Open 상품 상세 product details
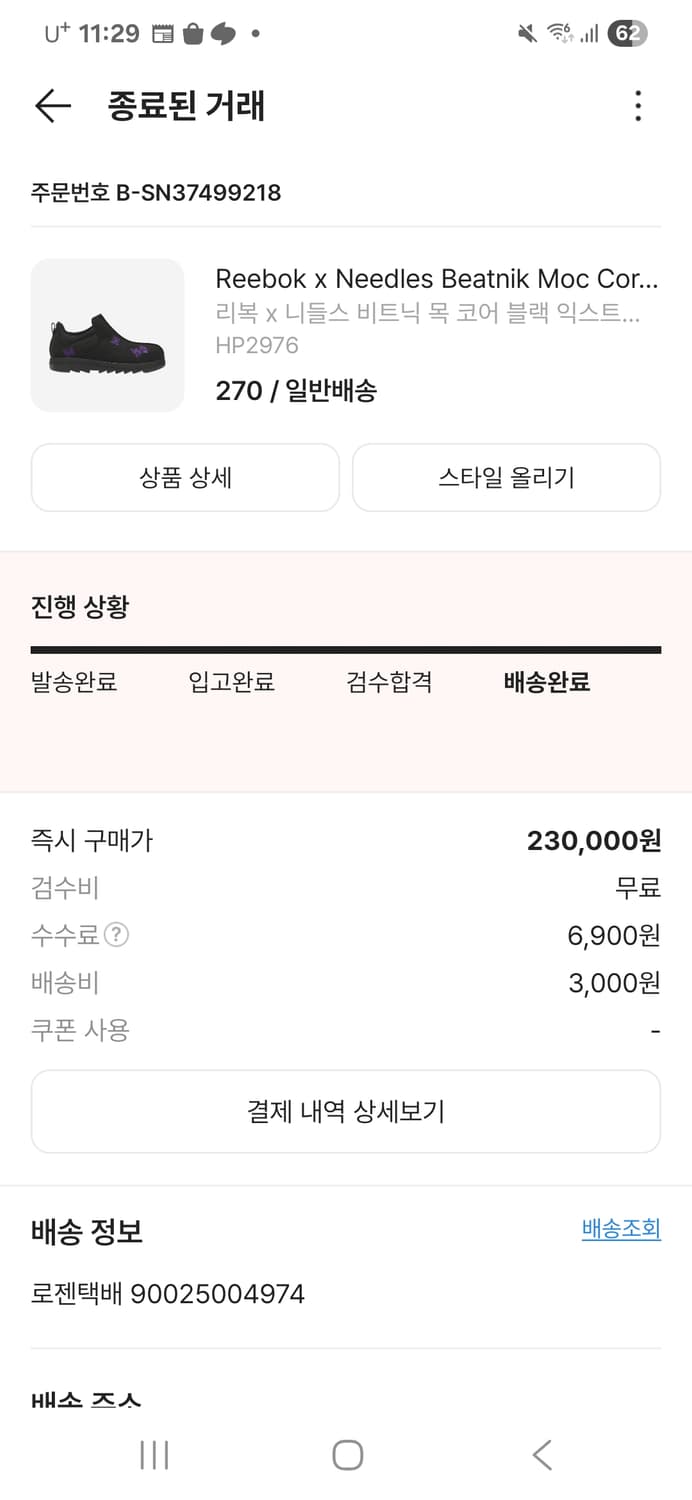 click(x=185, y=477)
